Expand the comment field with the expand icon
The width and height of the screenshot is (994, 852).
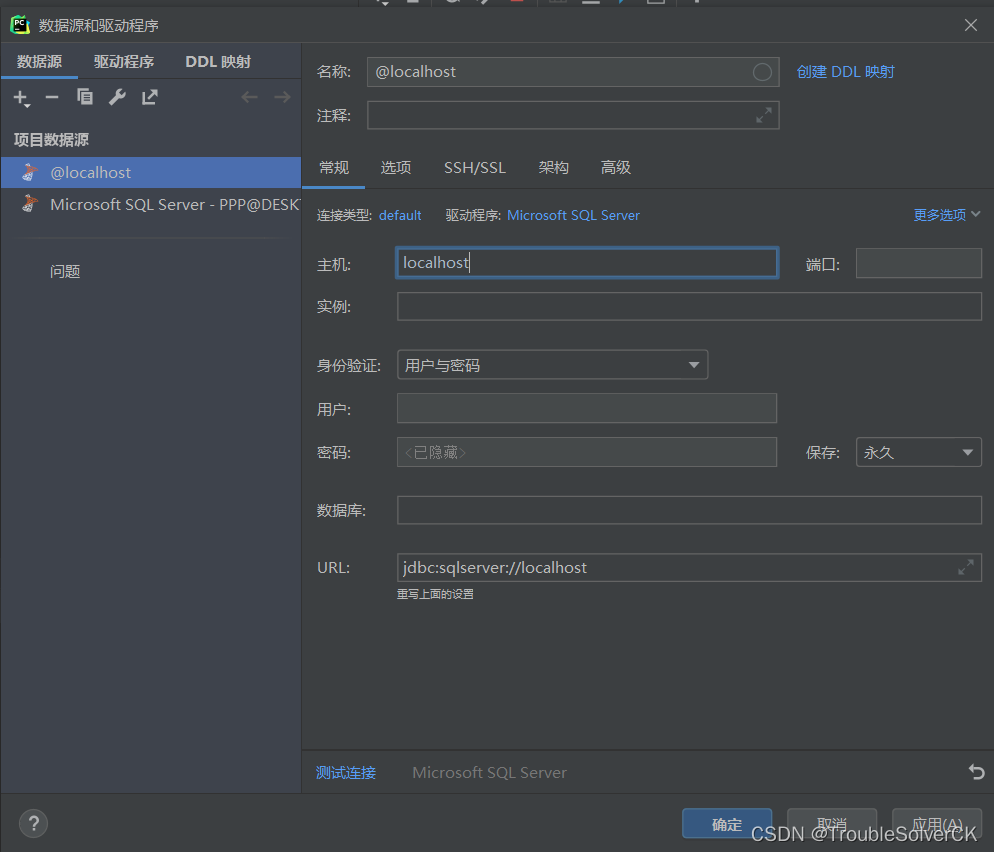pos(764,115)
